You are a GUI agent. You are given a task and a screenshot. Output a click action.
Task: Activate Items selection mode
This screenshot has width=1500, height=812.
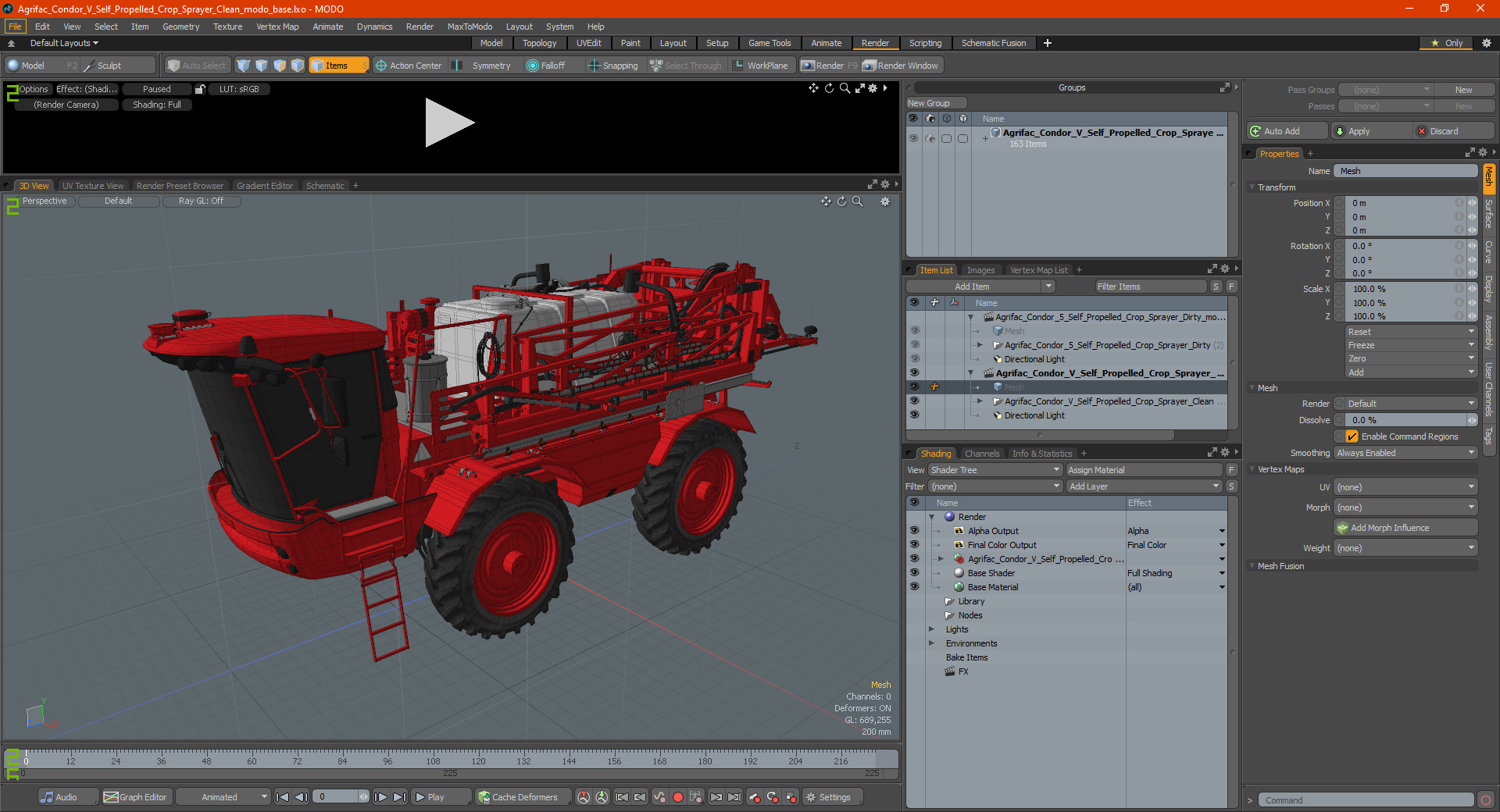tap(337, 66)
